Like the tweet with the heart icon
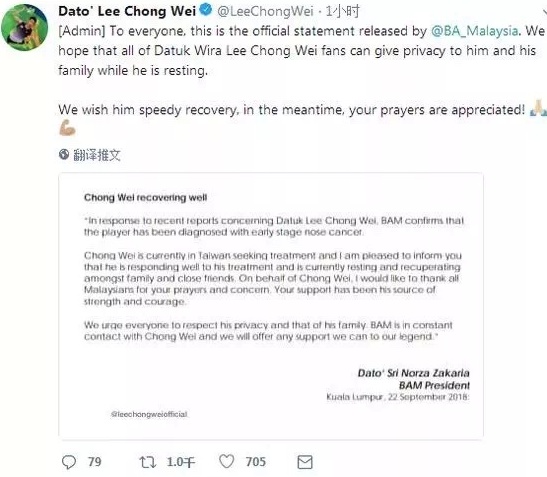The height and width of the screenshot is (477, 547). pyautogui.click(x=227, y=462)
